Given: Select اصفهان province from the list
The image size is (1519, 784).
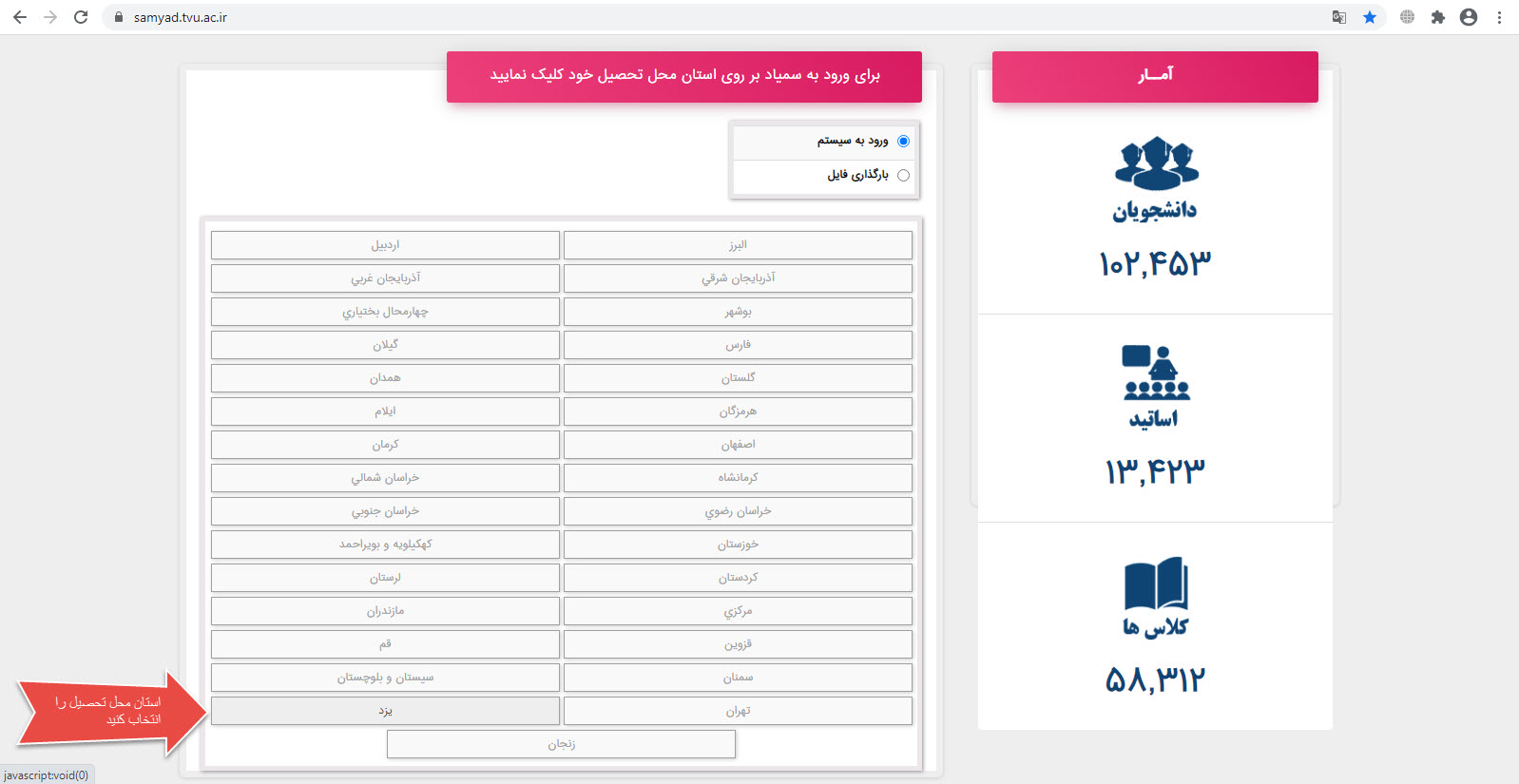Looking at the screenshot, I should pyautogui.click(x=738, y=445).
